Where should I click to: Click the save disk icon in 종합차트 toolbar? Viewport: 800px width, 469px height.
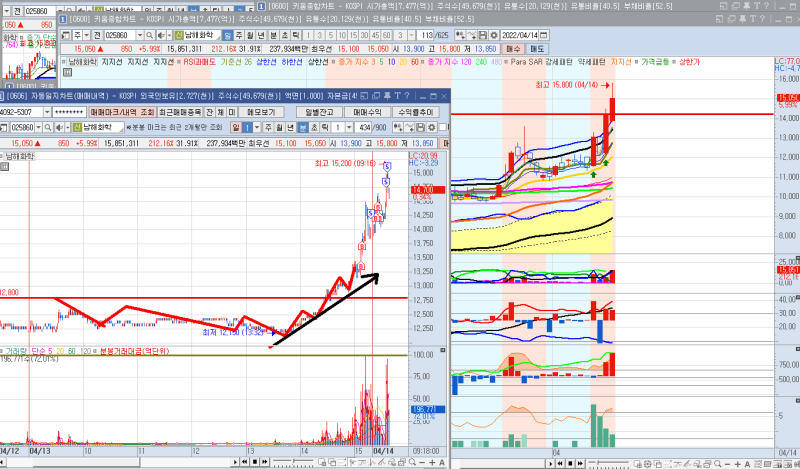(x=483, y=35)
